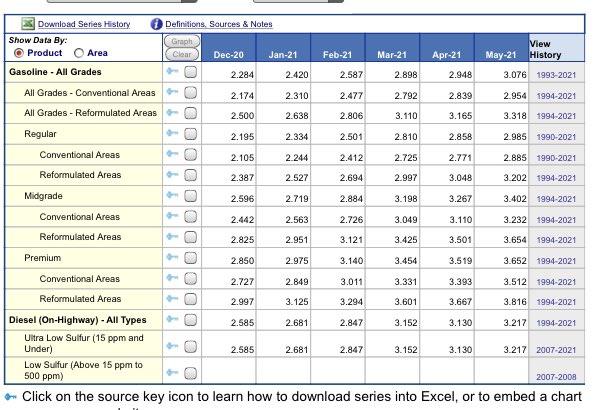Open source key icon for Gasoline - All Grades

[x=172, y=71]
